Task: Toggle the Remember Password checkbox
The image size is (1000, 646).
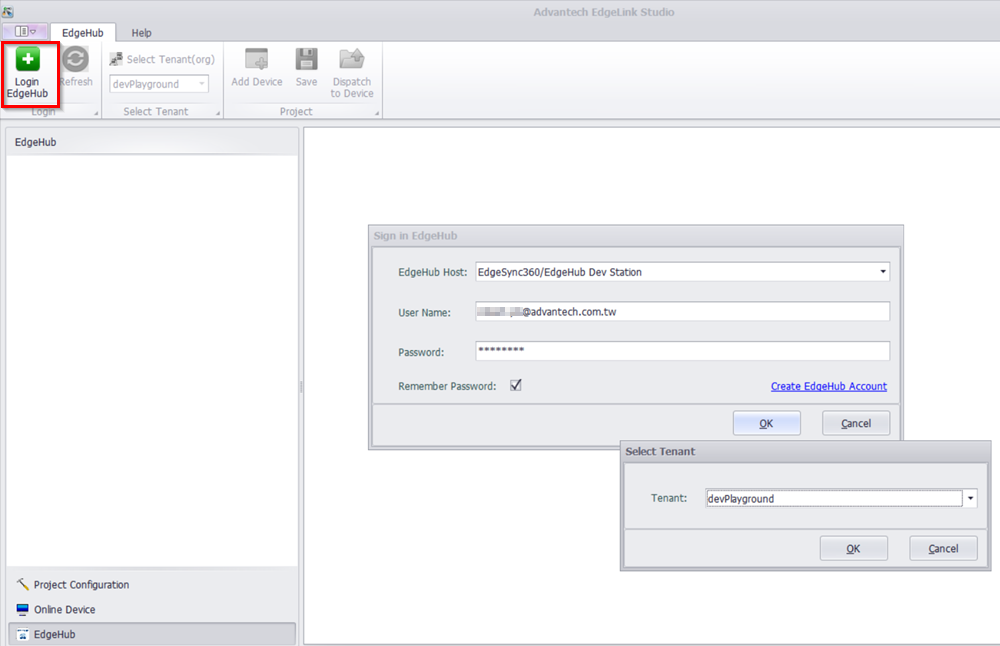Action: tap(516, 385)
